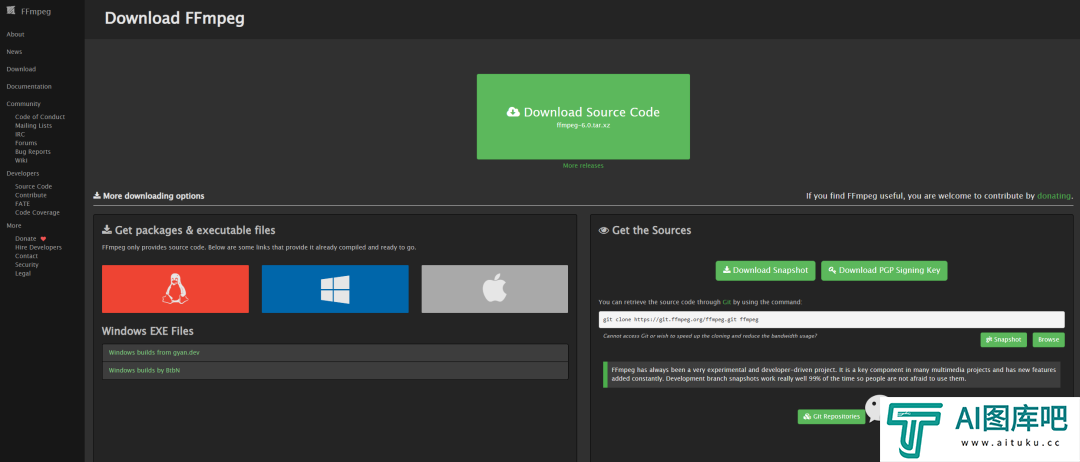Click the red heart icon beside Donate

point(43,239)
